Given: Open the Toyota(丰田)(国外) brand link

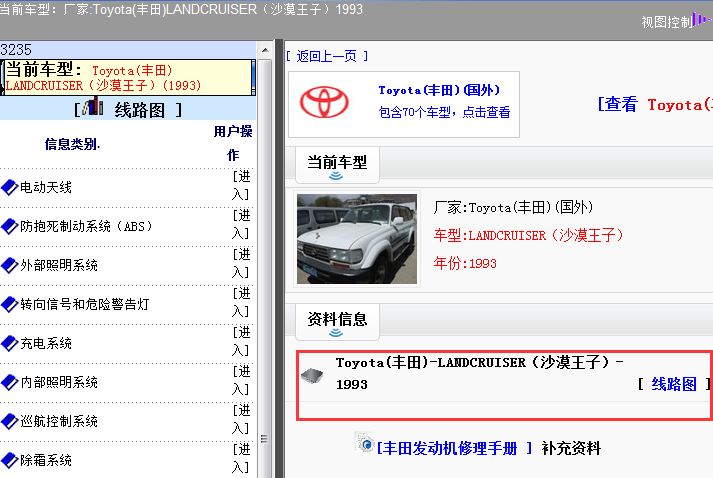Looking at the screenshot, I should coord(439,91).
